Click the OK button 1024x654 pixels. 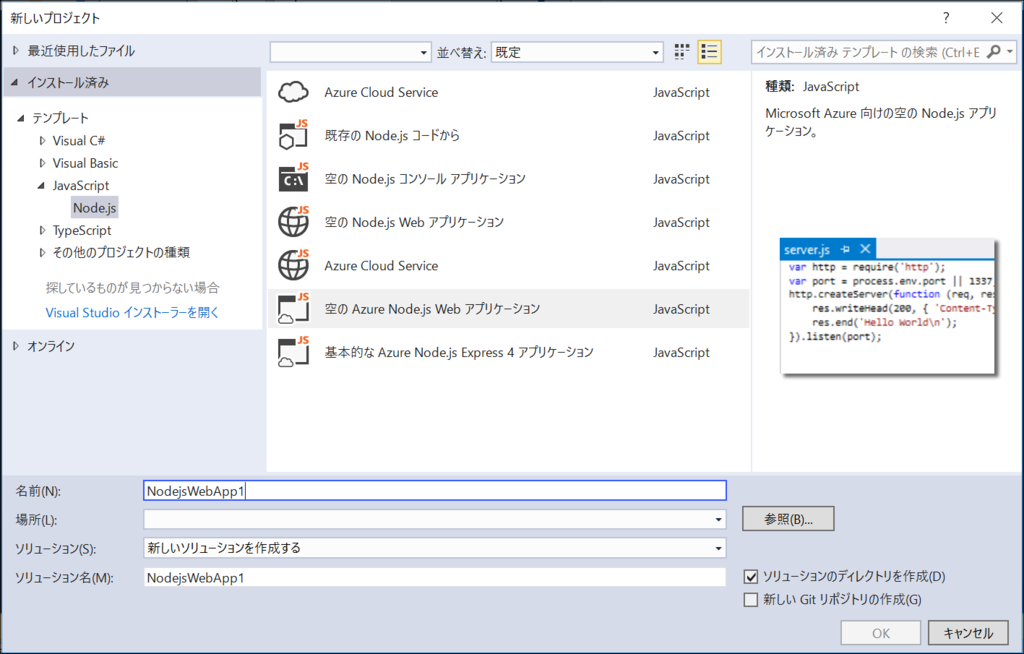(x=881, y=632)
